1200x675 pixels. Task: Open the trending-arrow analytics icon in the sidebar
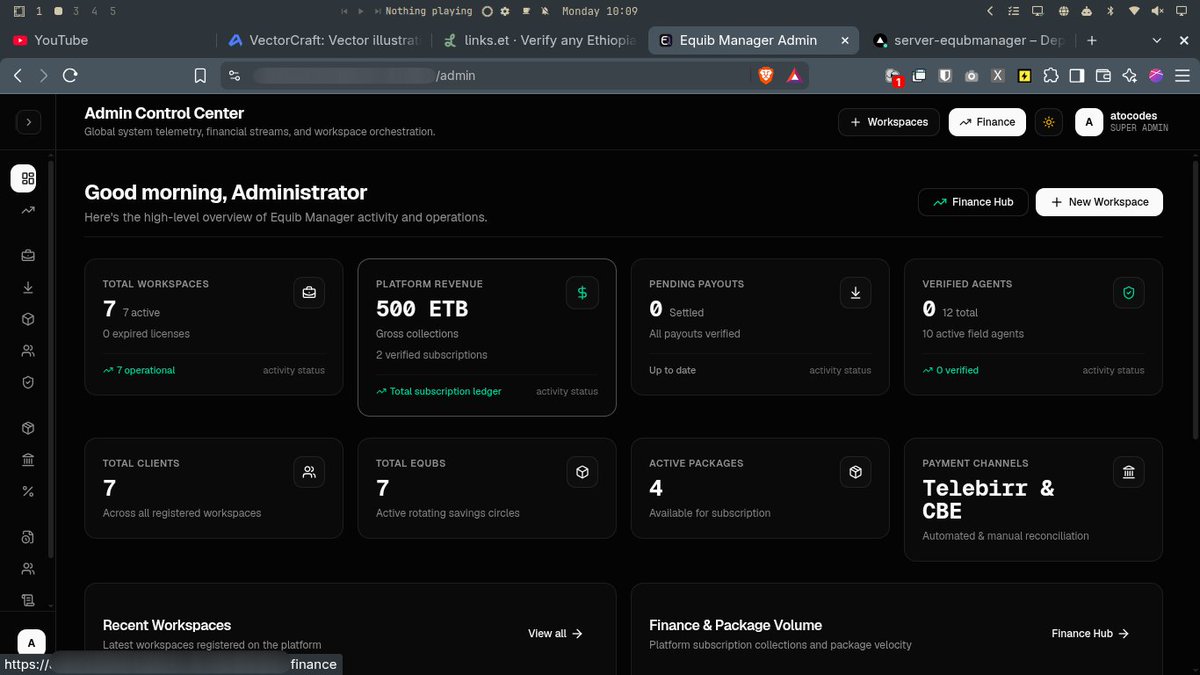point(28,210)
